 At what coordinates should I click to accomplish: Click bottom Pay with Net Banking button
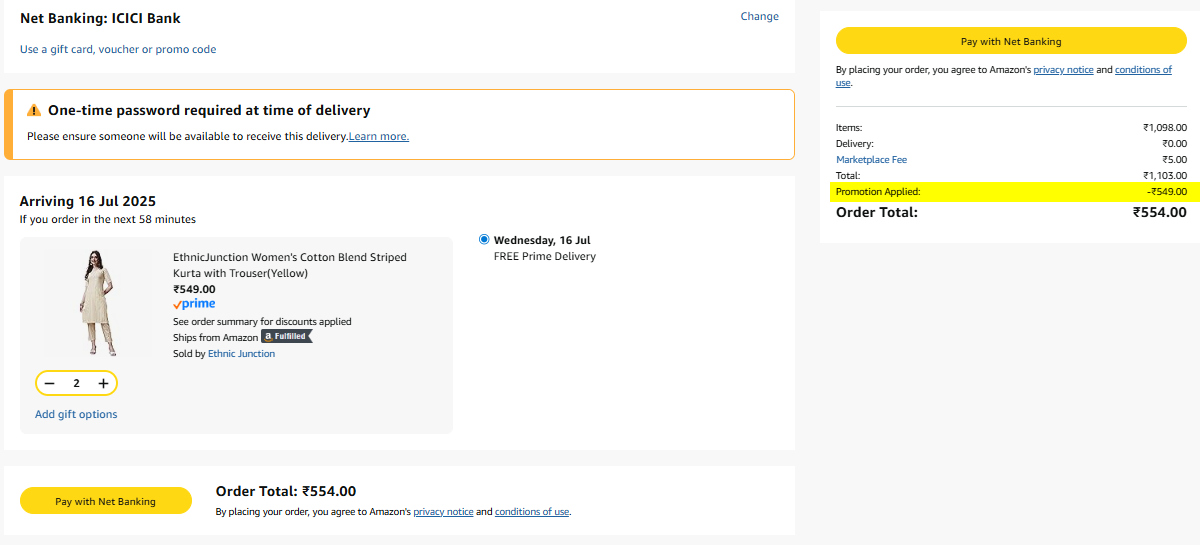pos(106,501)
